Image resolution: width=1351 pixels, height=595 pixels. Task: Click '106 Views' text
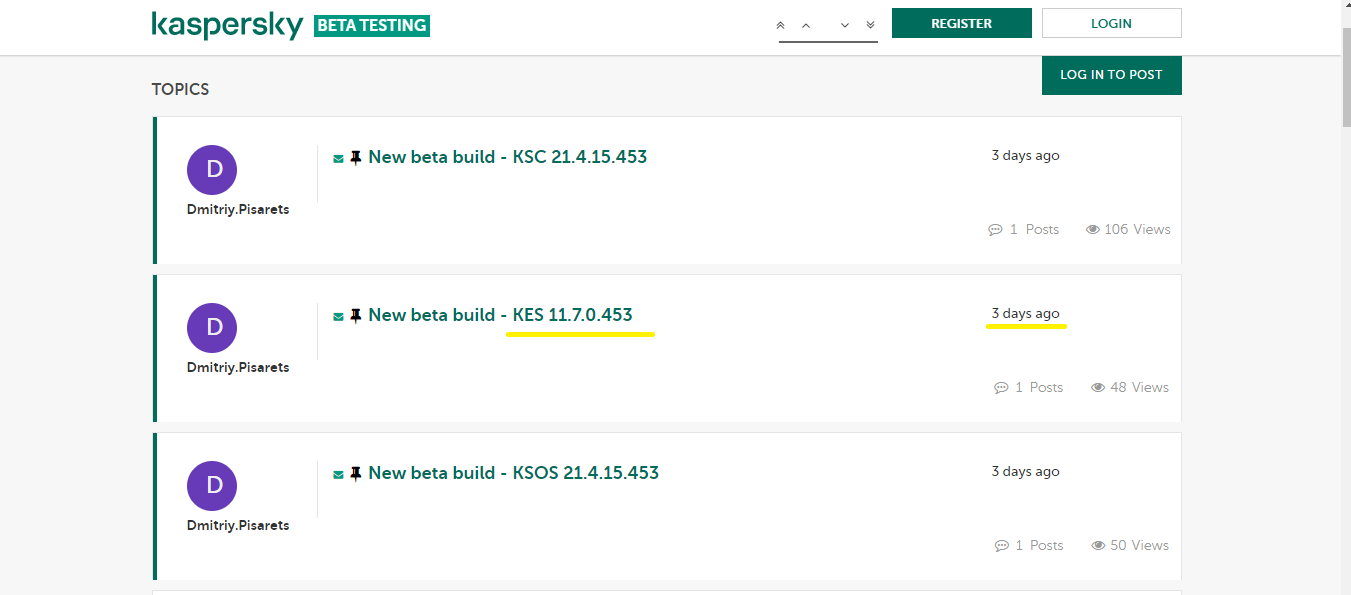tap(1137, 229)
